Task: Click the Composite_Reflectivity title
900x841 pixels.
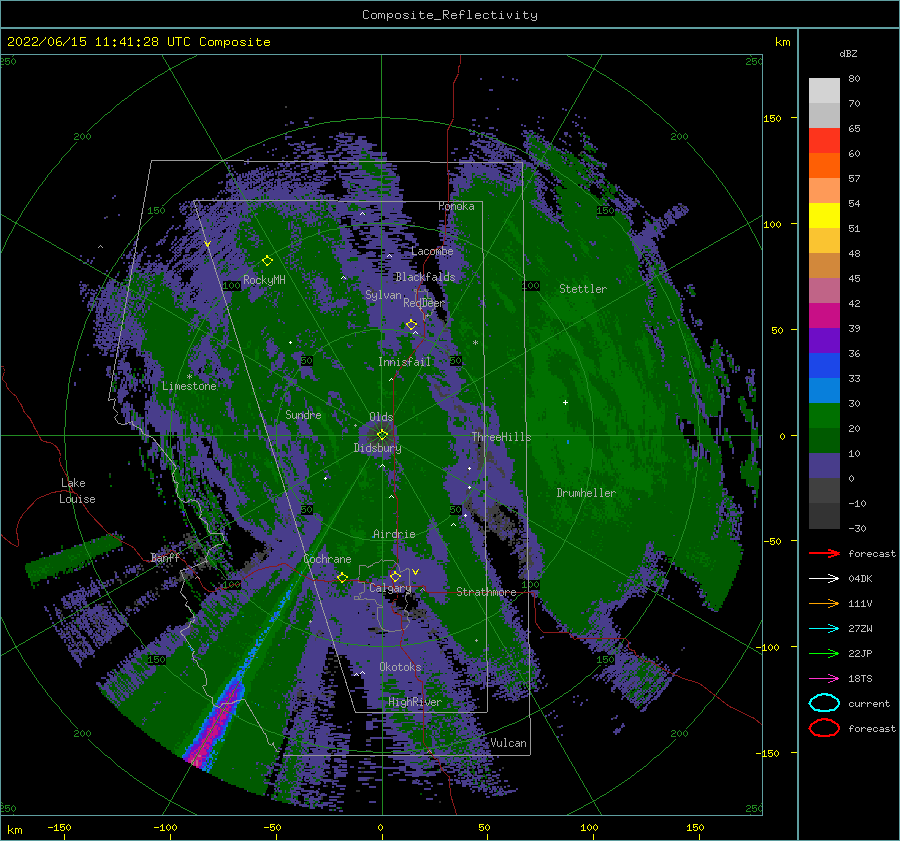Action: (x=450, y=15)
